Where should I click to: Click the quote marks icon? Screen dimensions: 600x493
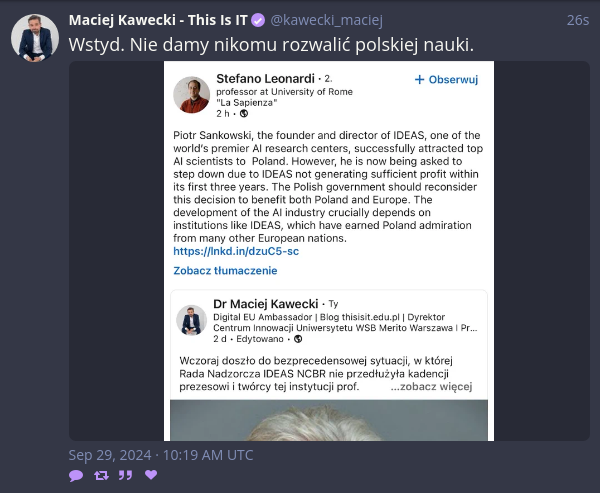(126, 475)
